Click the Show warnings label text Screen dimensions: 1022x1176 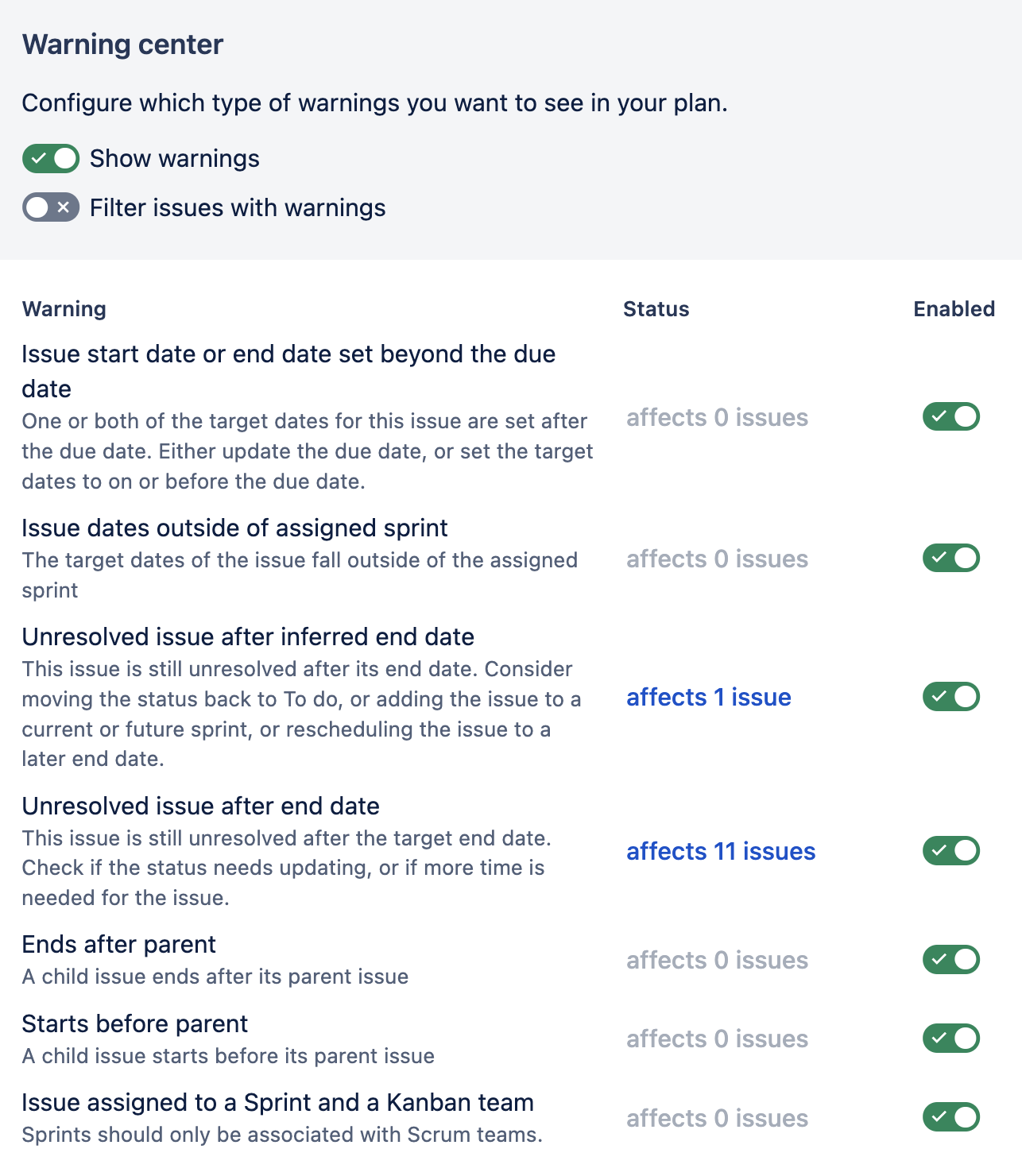(173, 158)
